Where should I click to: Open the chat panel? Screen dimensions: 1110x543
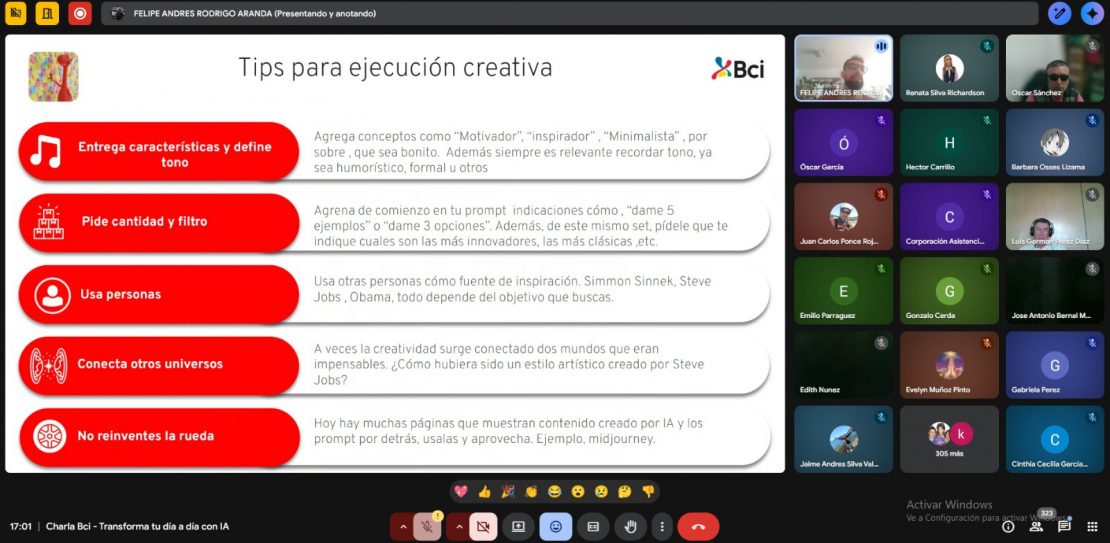click(1064, 526)
